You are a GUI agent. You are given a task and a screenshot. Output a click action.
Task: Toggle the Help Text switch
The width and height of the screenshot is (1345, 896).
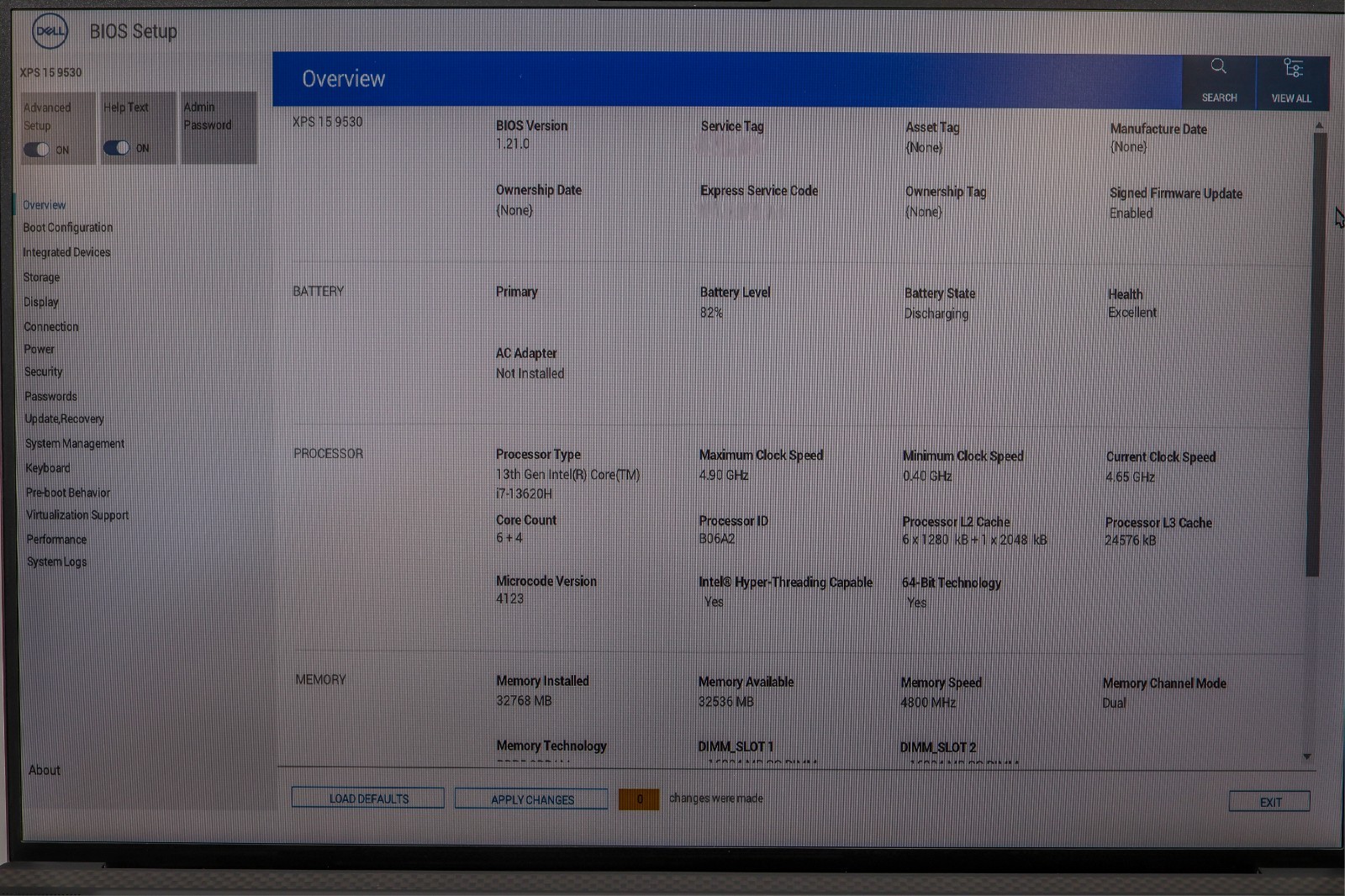pos(117,149)
